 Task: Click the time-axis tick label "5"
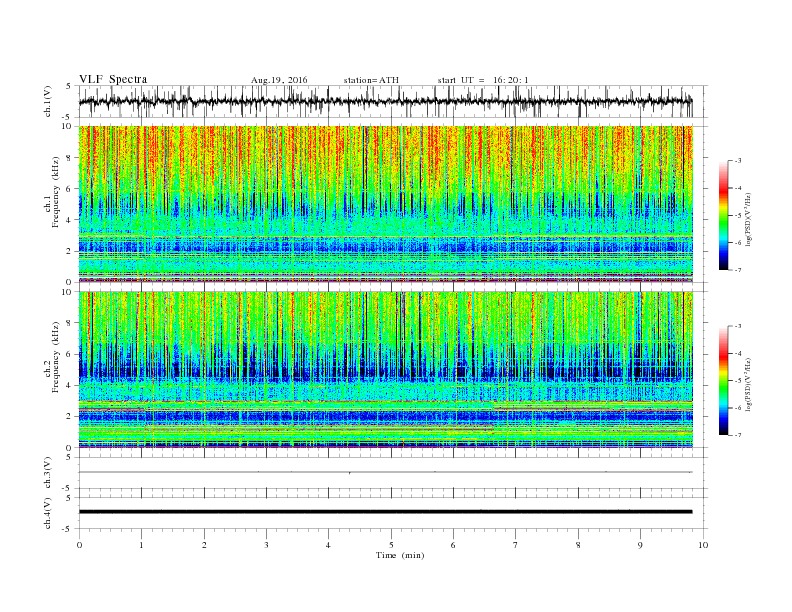391,545
